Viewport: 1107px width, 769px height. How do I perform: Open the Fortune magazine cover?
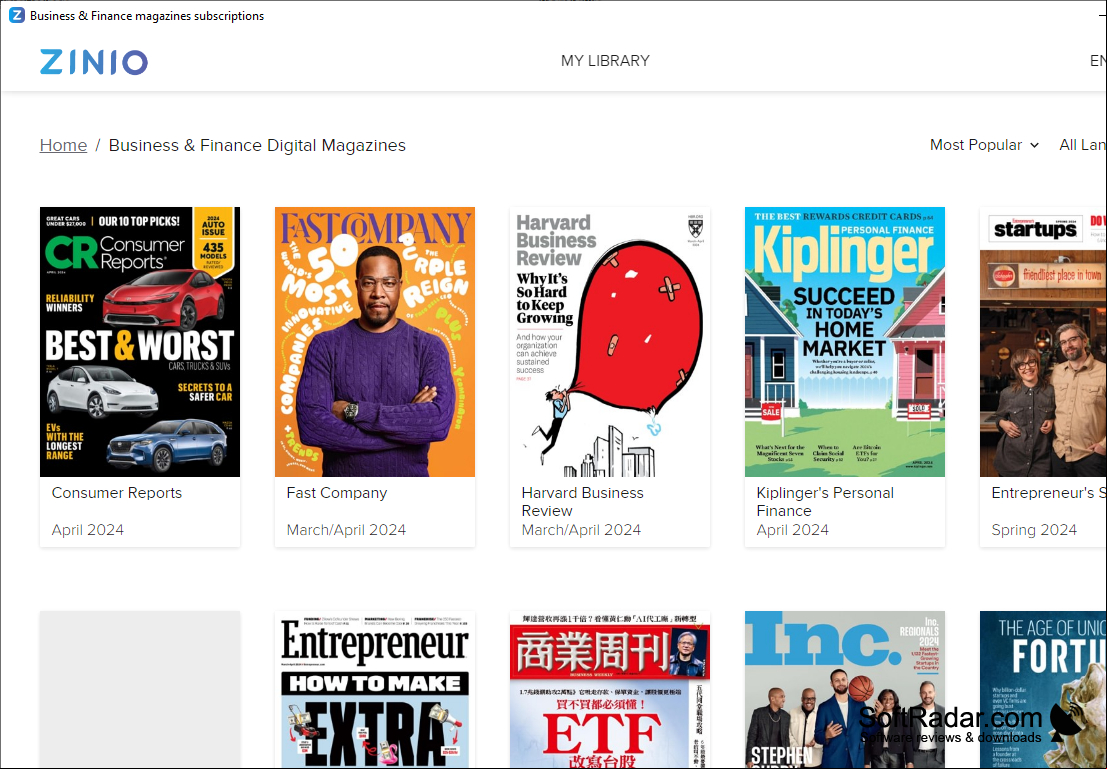pos(1043,690)
